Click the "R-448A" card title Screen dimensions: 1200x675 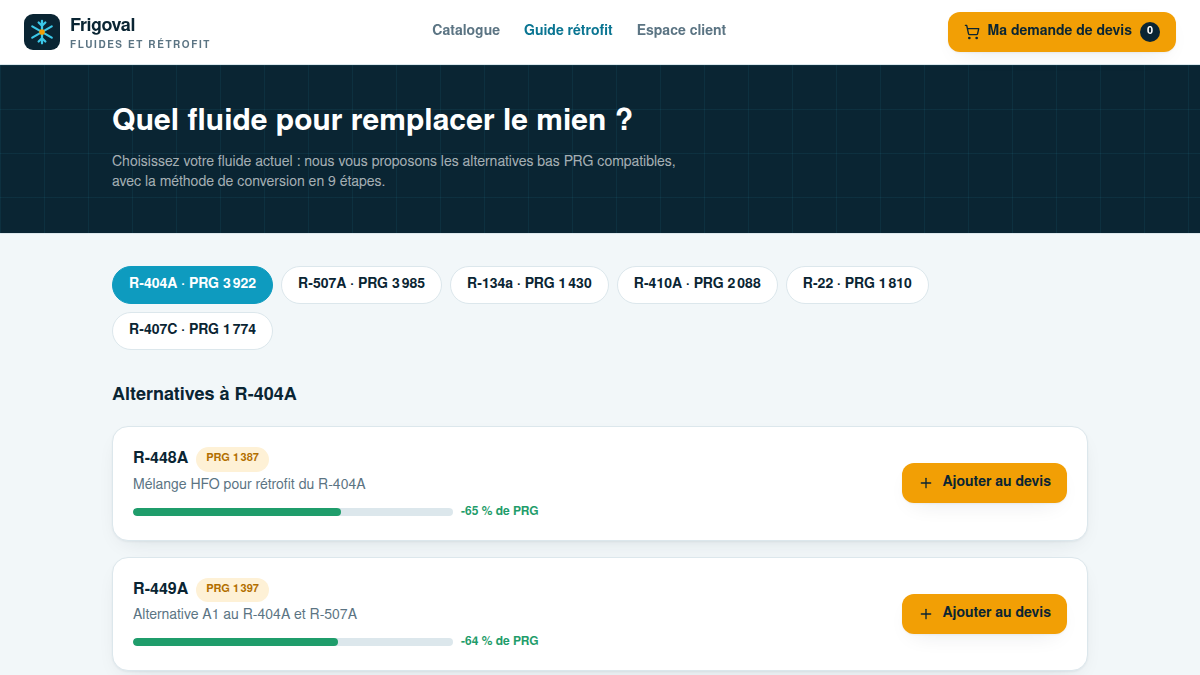(x=160, y=458)
